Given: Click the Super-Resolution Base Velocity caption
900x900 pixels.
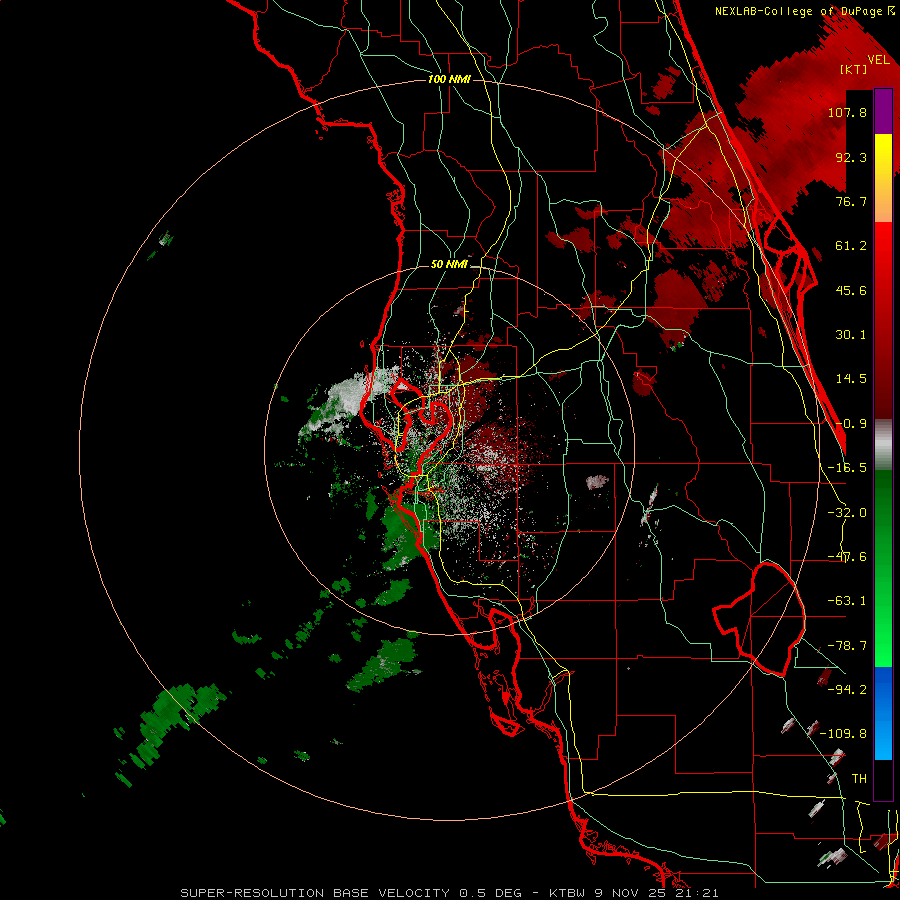Looking at the screenshot, I should tap(449, 893).
